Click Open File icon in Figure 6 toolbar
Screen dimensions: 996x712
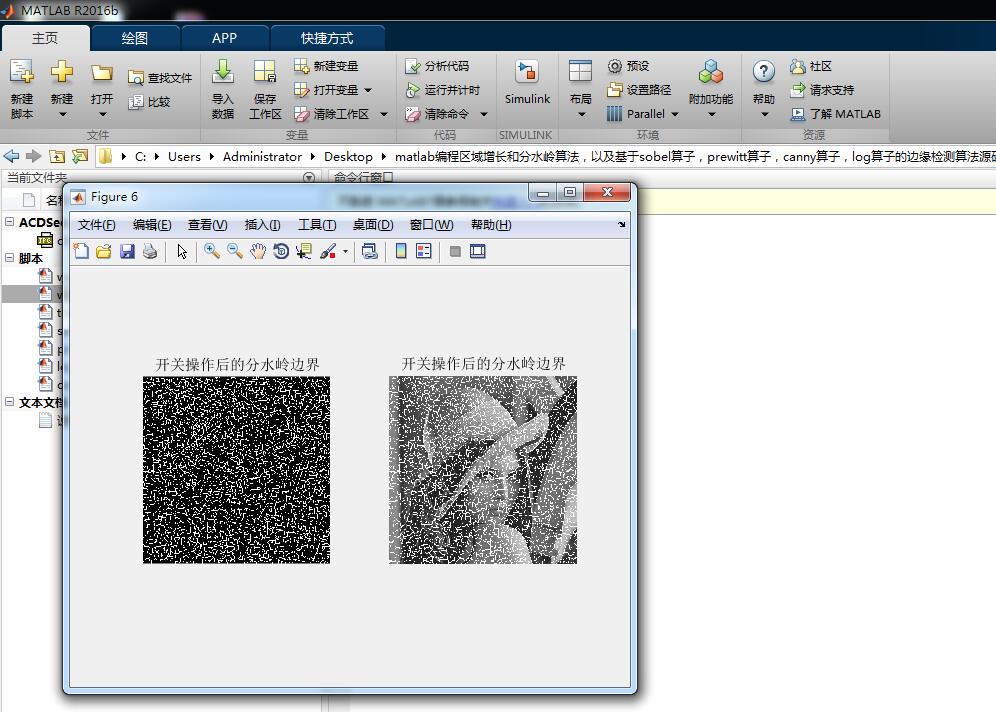tap(104, 252)
